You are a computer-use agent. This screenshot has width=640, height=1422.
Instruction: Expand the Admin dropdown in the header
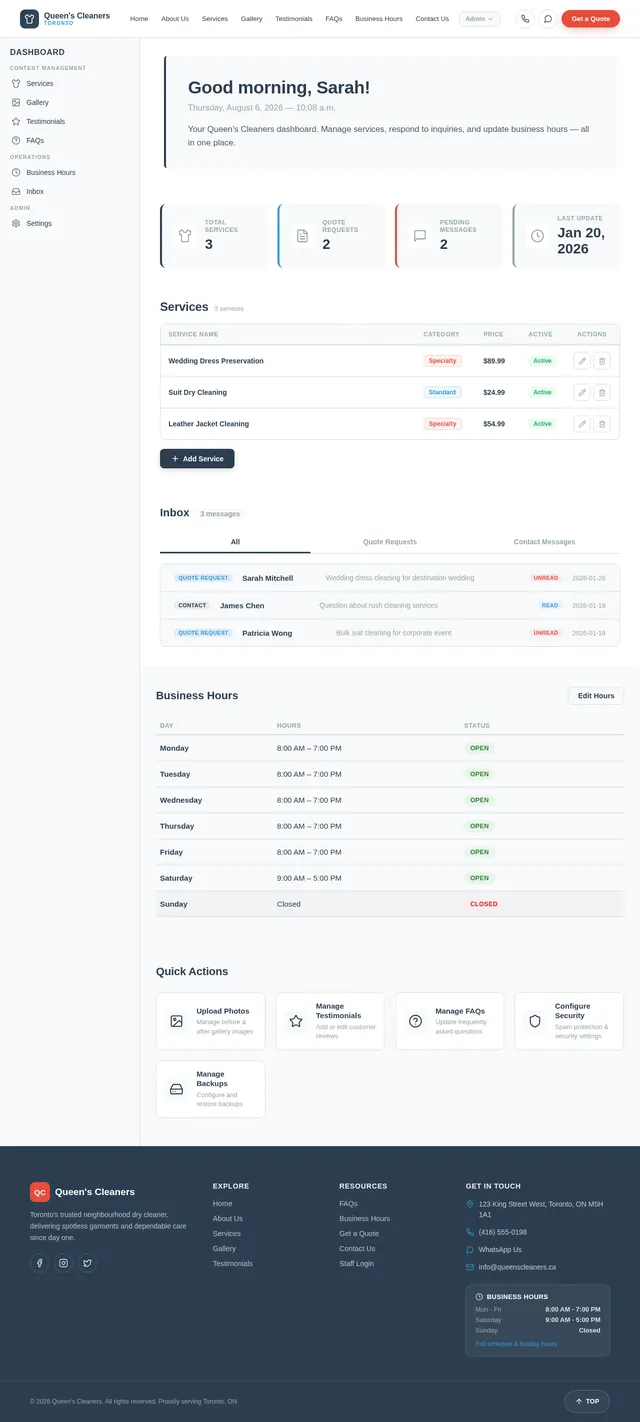coord(480,19)
